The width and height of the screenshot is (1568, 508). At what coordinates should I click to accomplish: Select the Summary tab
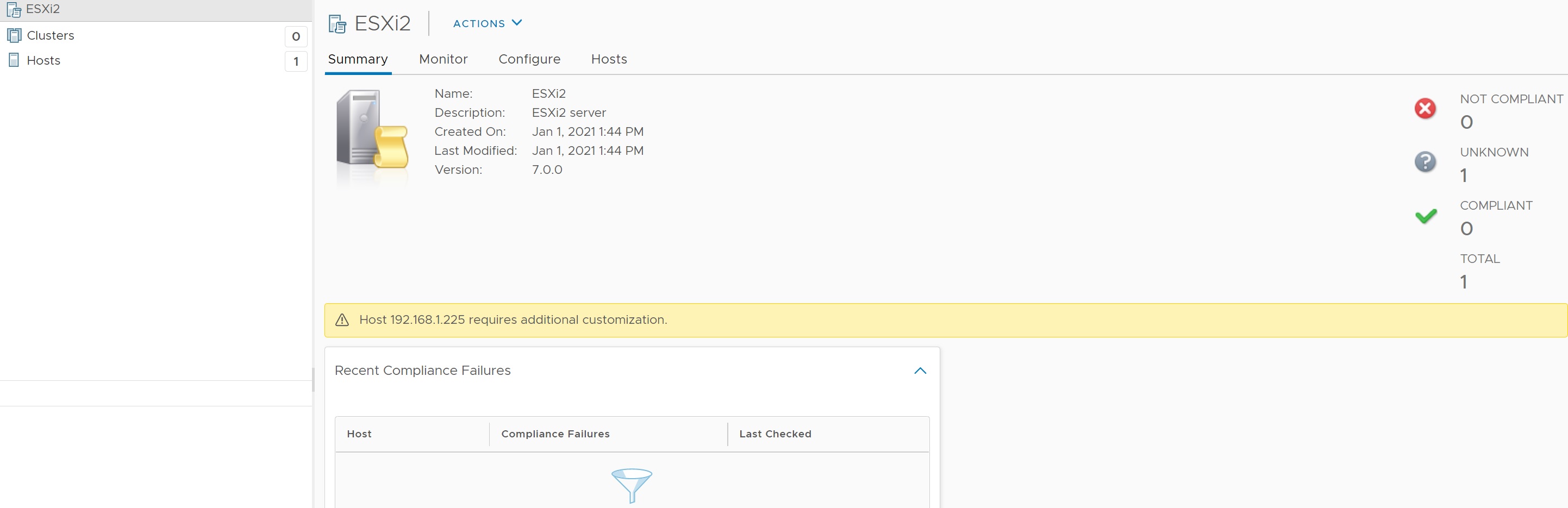click(357, 59)
